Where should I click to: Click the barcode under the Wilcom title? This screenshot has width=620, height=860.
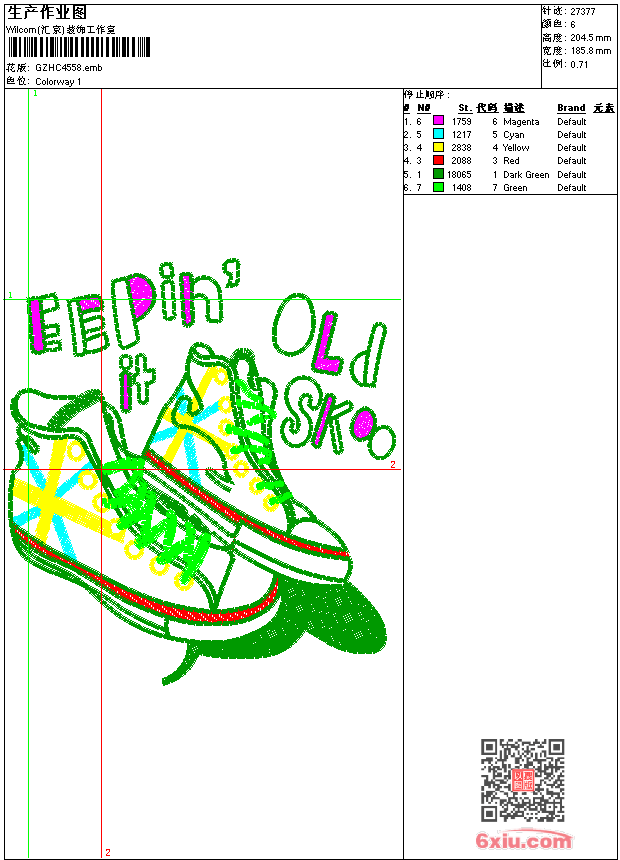[79, 48]
